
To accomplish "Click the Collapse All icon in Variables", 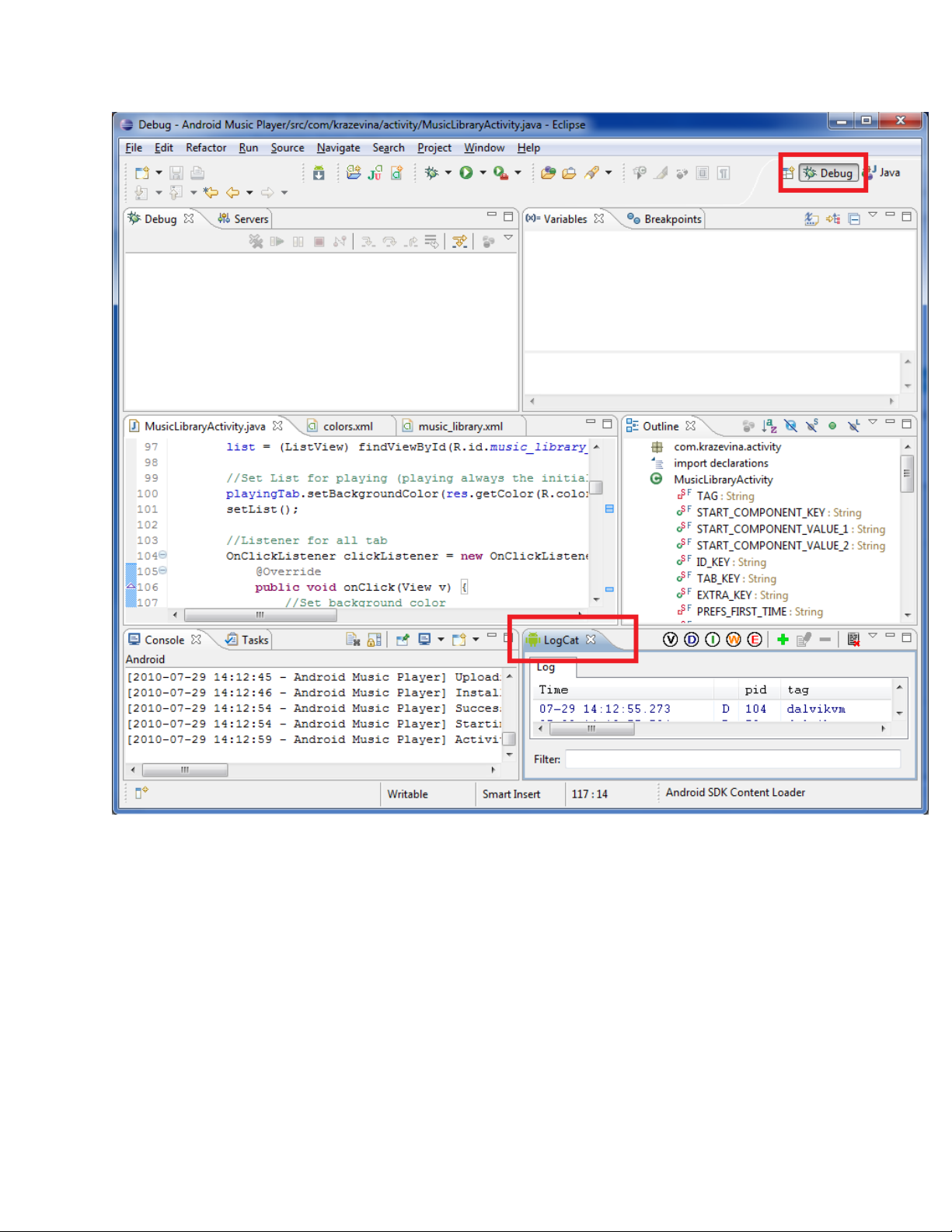I will tap(854, 219).
